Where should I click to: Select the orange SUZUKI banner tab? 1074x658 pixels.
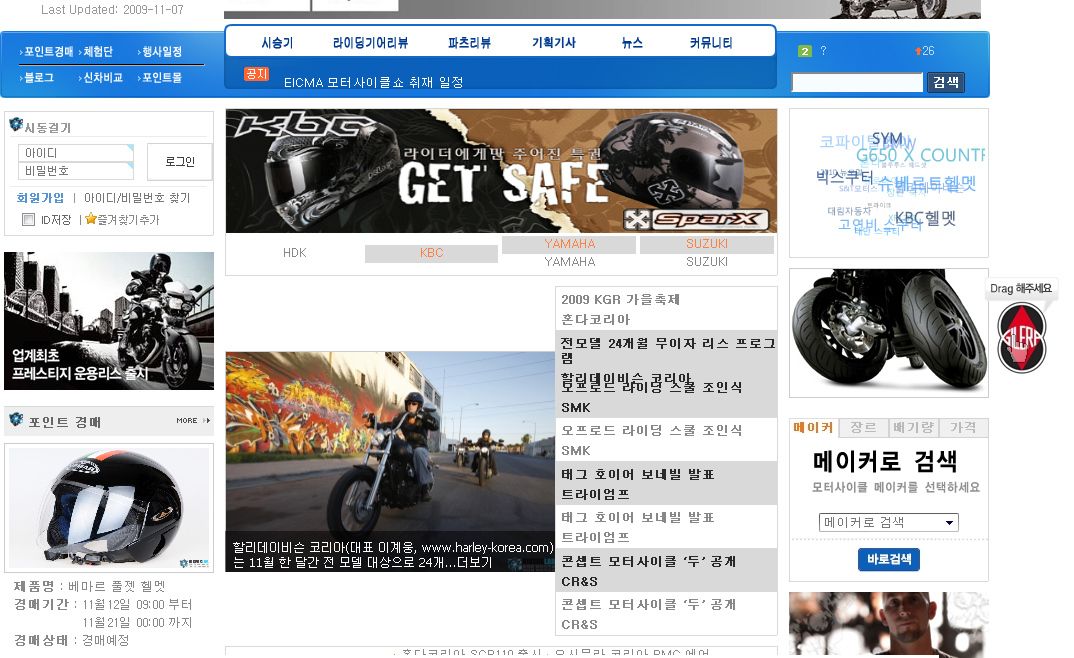707,244
